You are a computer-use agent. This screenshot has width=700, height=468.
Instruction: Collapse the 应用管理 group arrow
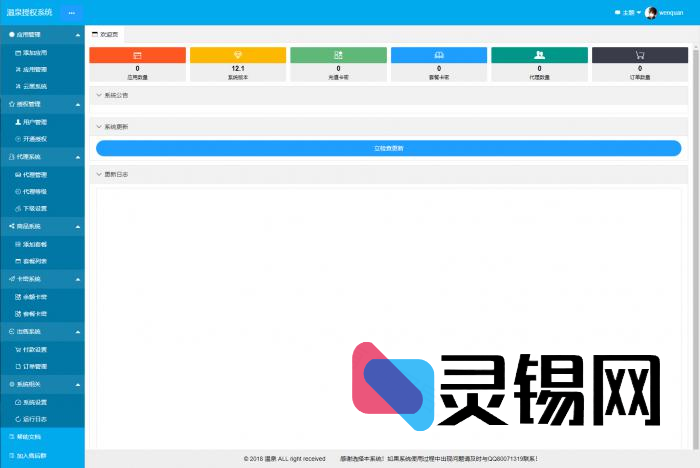78,35
